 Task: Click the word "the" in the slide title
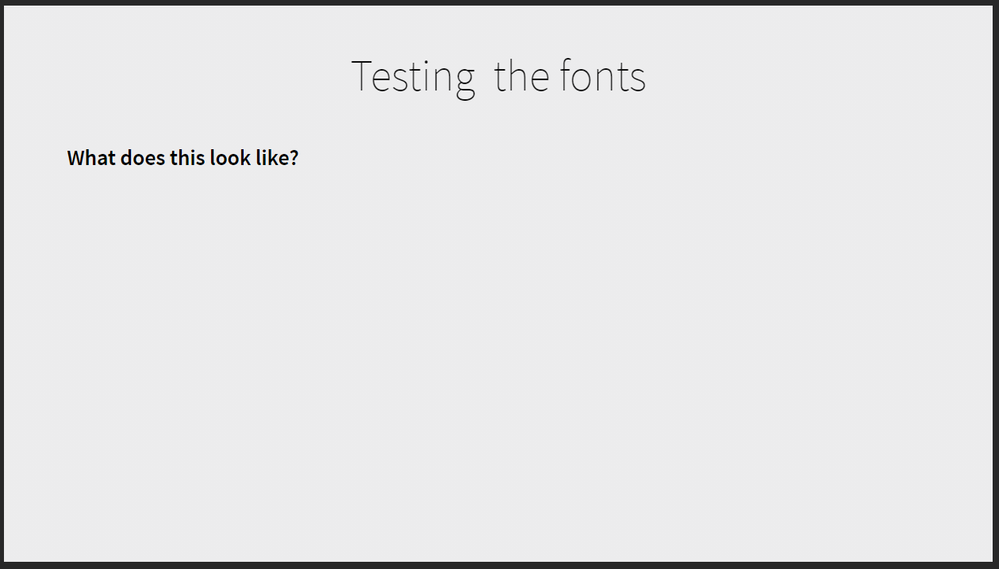point(521,77)
